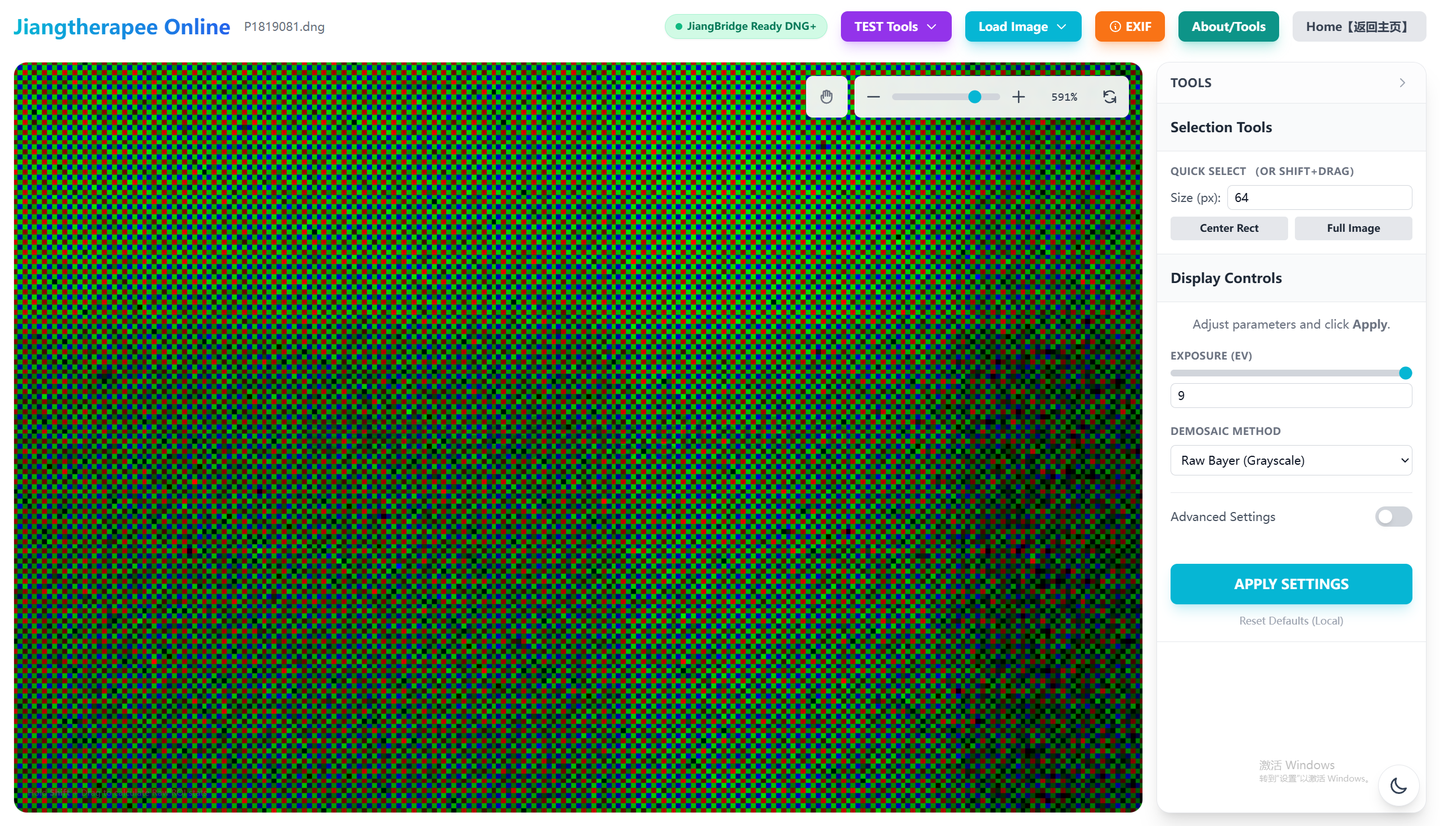Viewport: 1440px width, 826px height.
Task: Select the hand pan tool above the image
Action: [x=826, y=96]
